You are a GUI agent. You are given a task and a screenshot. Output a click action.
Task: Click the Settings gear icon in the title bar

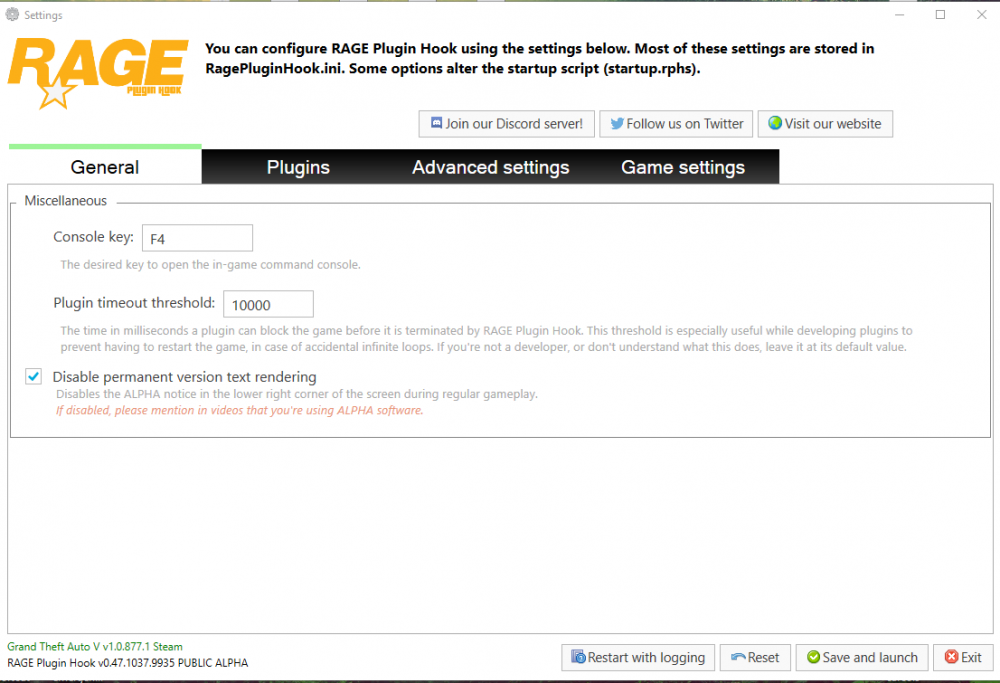(x=12, y=14)
